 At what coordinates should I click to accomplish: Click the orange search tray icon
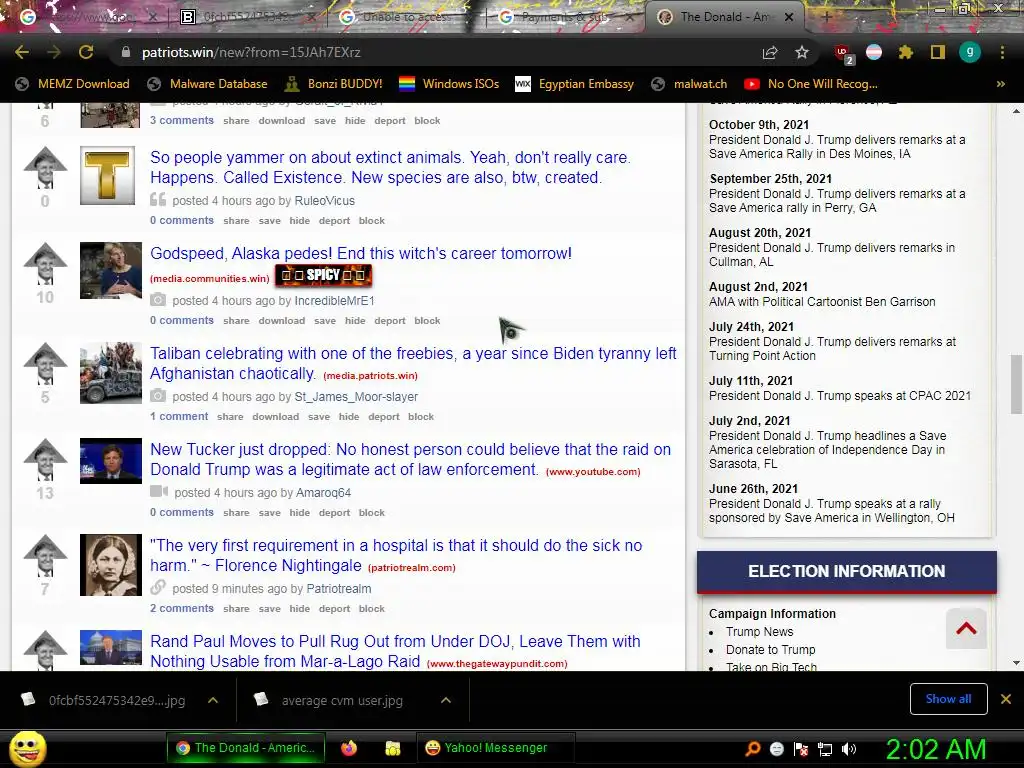tap(752, 748)
